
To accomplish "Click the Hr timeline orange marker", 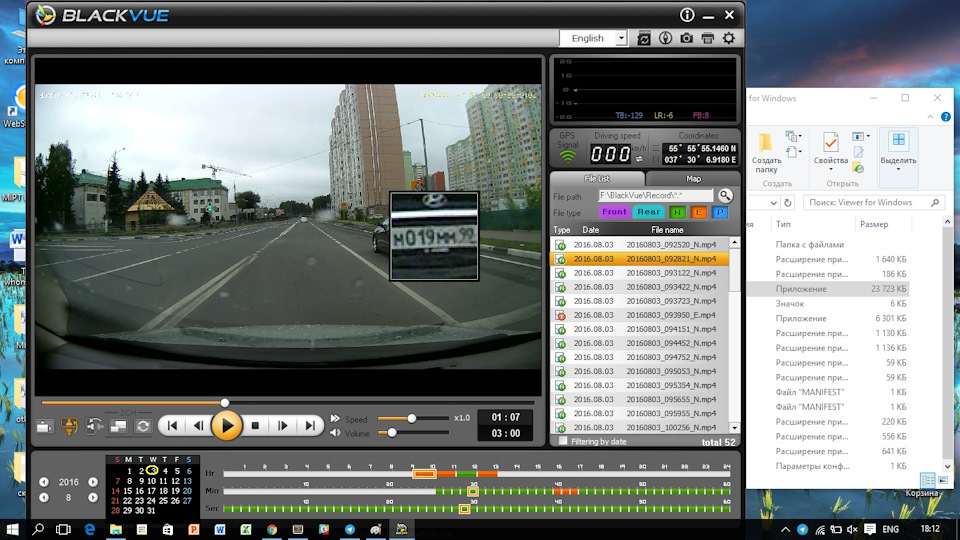I will click(424, 474).
